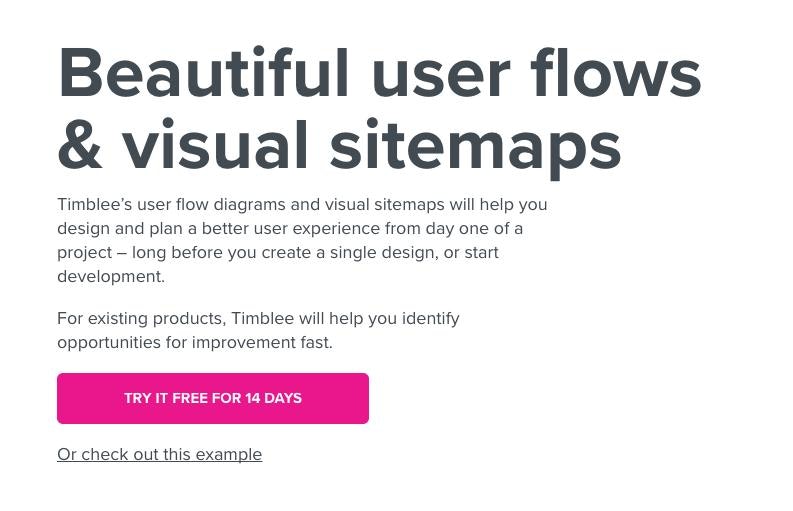The width and height of the screenshot is (793, 511).
Task: Click the word 'user' in the large headline
Action: tap(441, 78)
